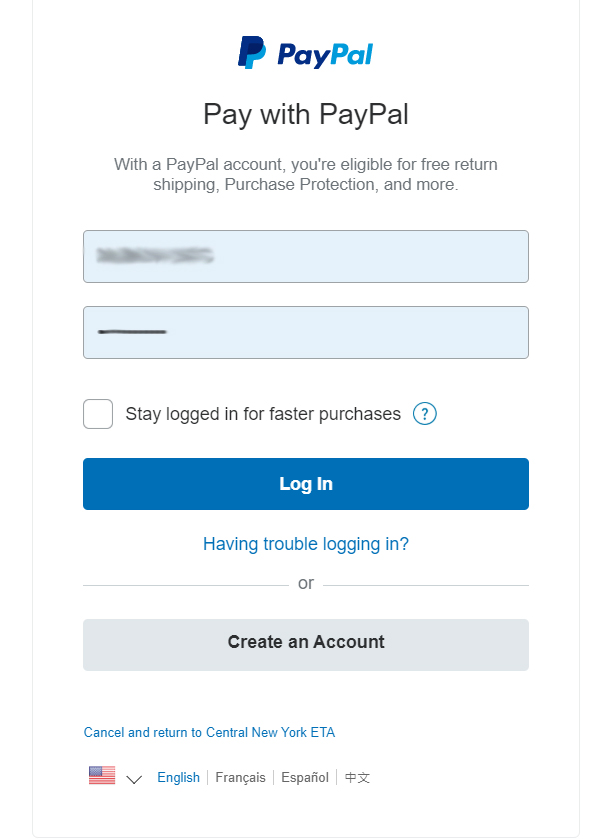Expand the country selector chevron
597x839 pixels.
point(134,779)
